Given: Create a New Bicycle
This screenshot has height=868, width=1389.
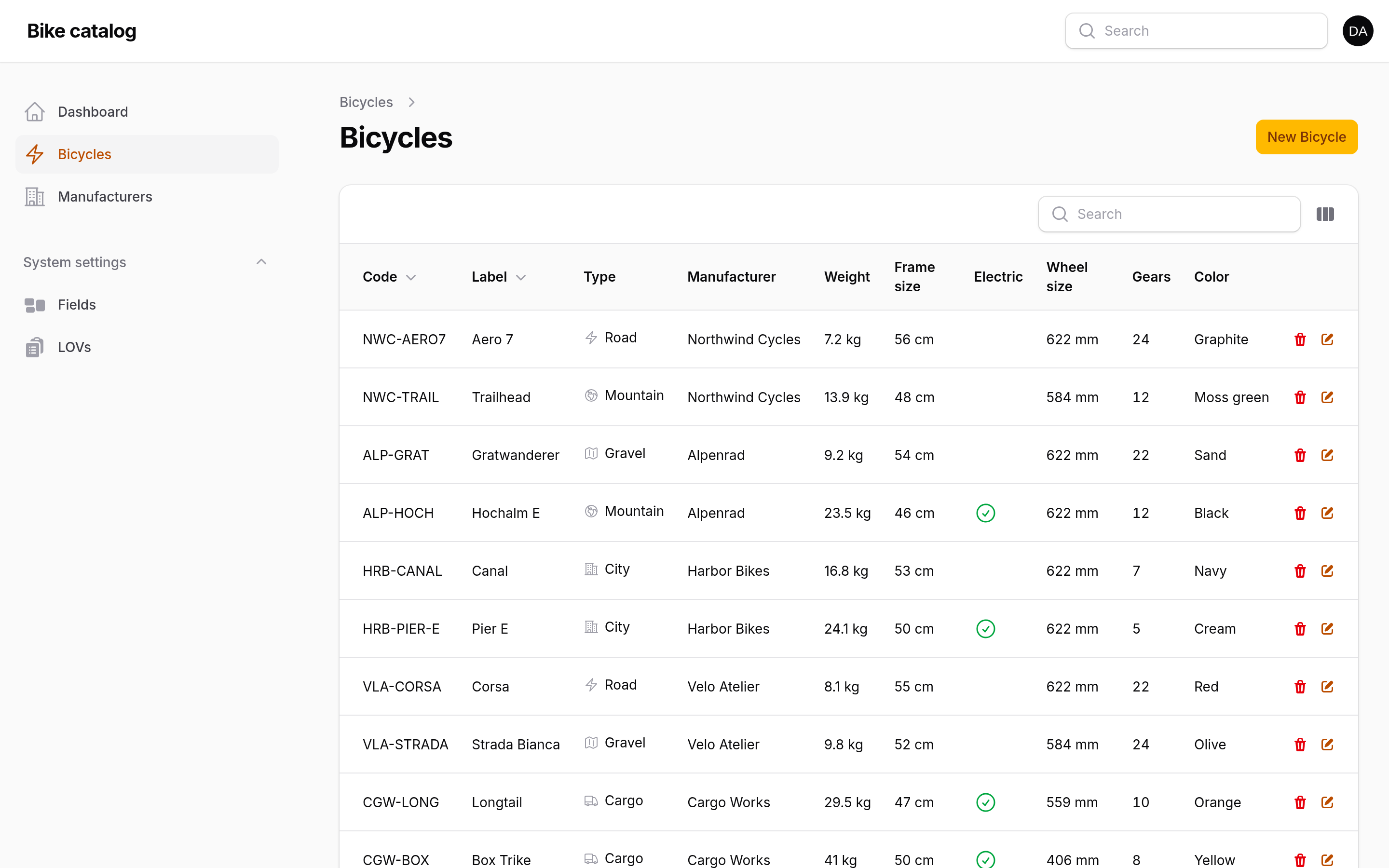Looking at the screenshot, I should 1307,137.
